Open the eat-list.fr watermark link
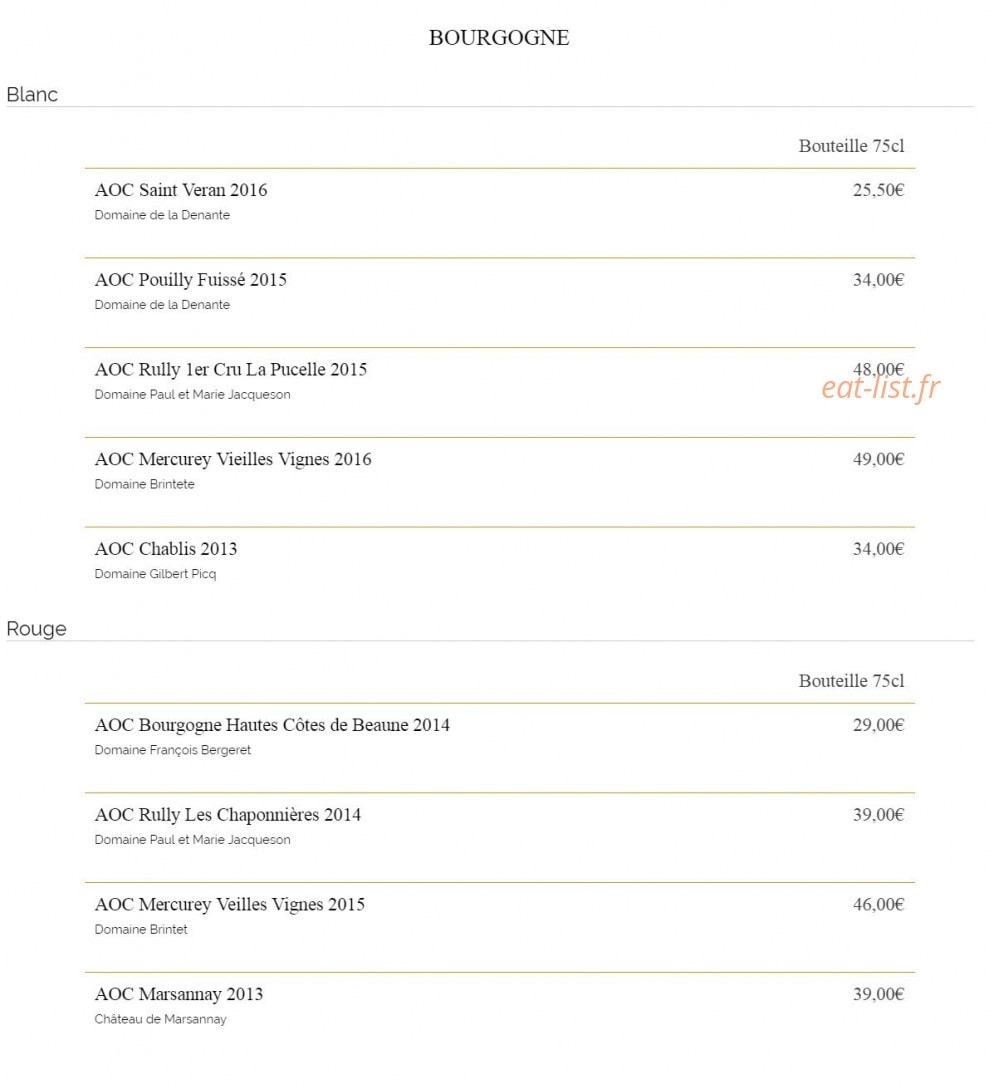Image resolution: width=989 pixels, height=1089 pixels. [881, 388]
